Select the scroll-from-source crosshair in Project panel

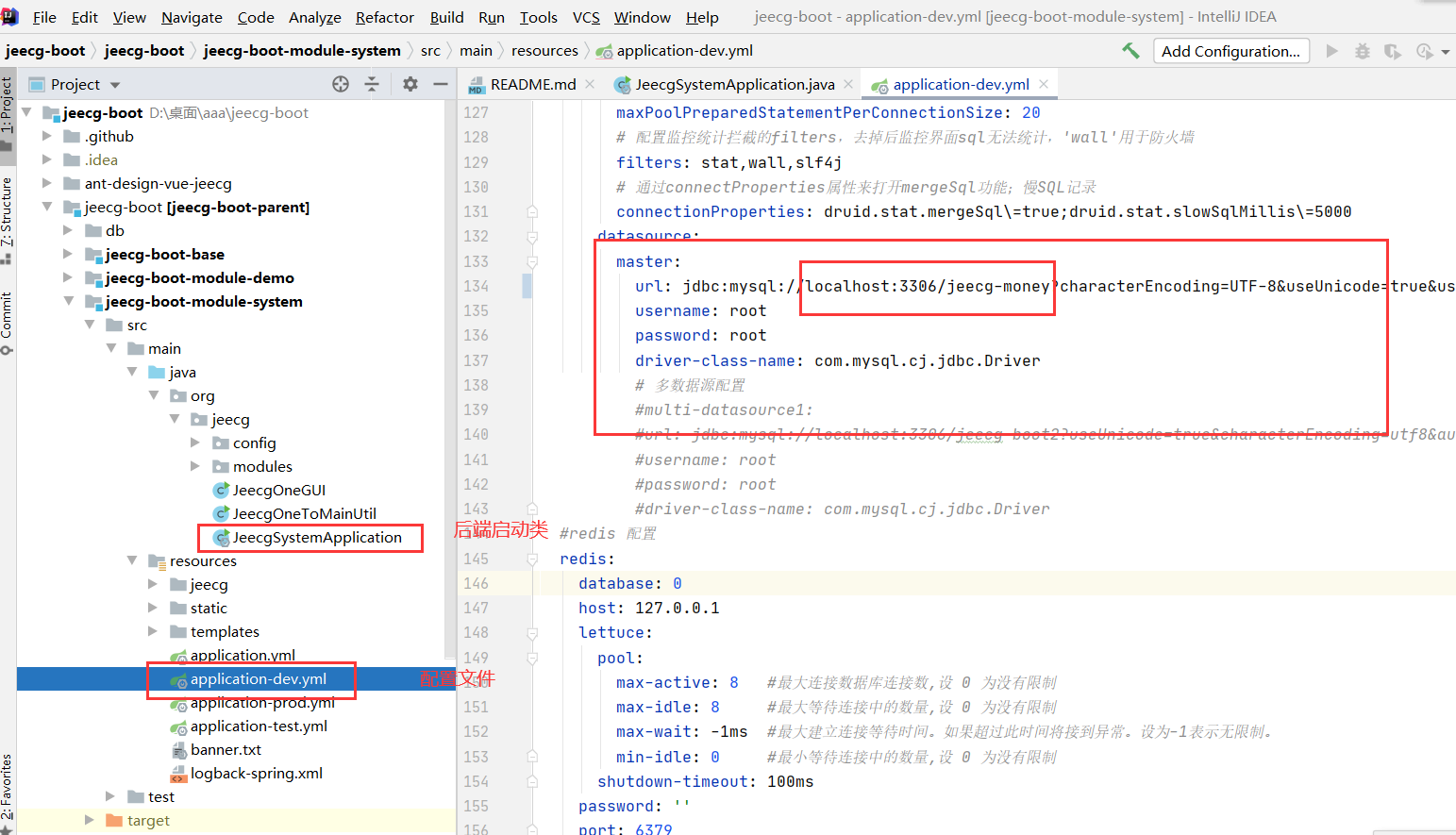pos(340,84)
